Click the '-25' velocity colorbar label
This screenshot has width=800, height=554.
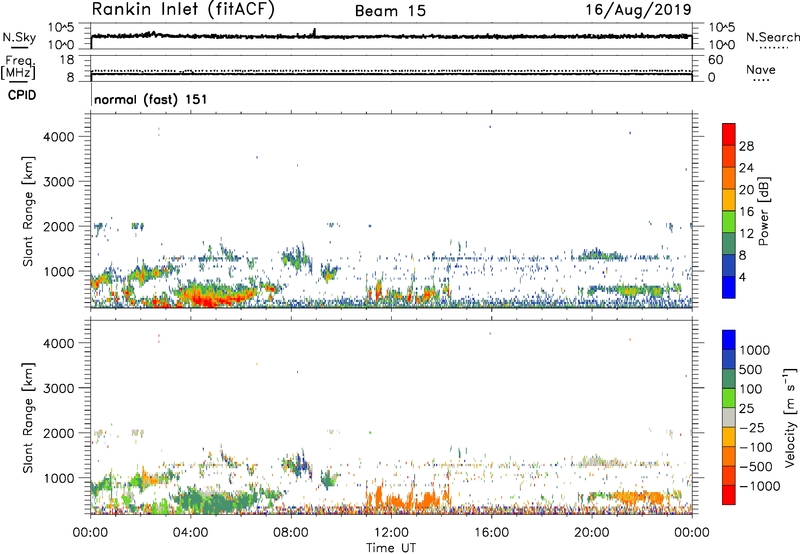point(751,427)
